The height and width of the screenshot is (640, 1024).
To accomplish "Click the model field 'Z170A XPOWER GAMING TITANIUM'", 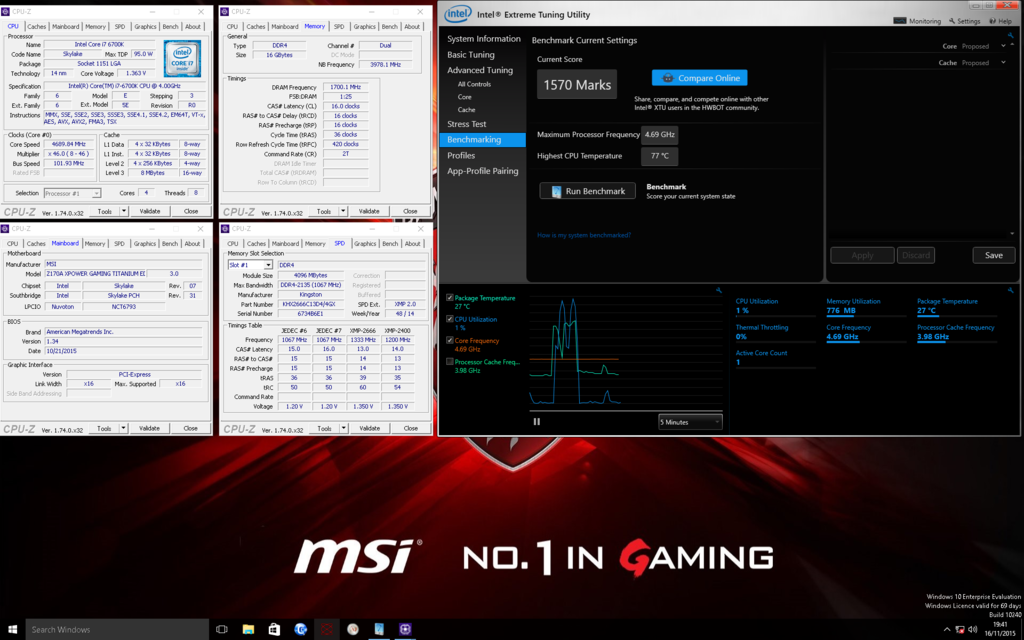I will (x=95, y=274).
